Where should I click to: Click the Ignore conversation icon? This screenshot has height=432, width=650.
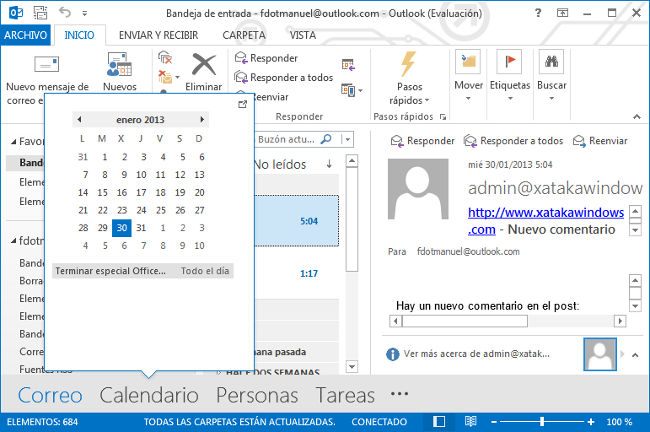(165, 58)
